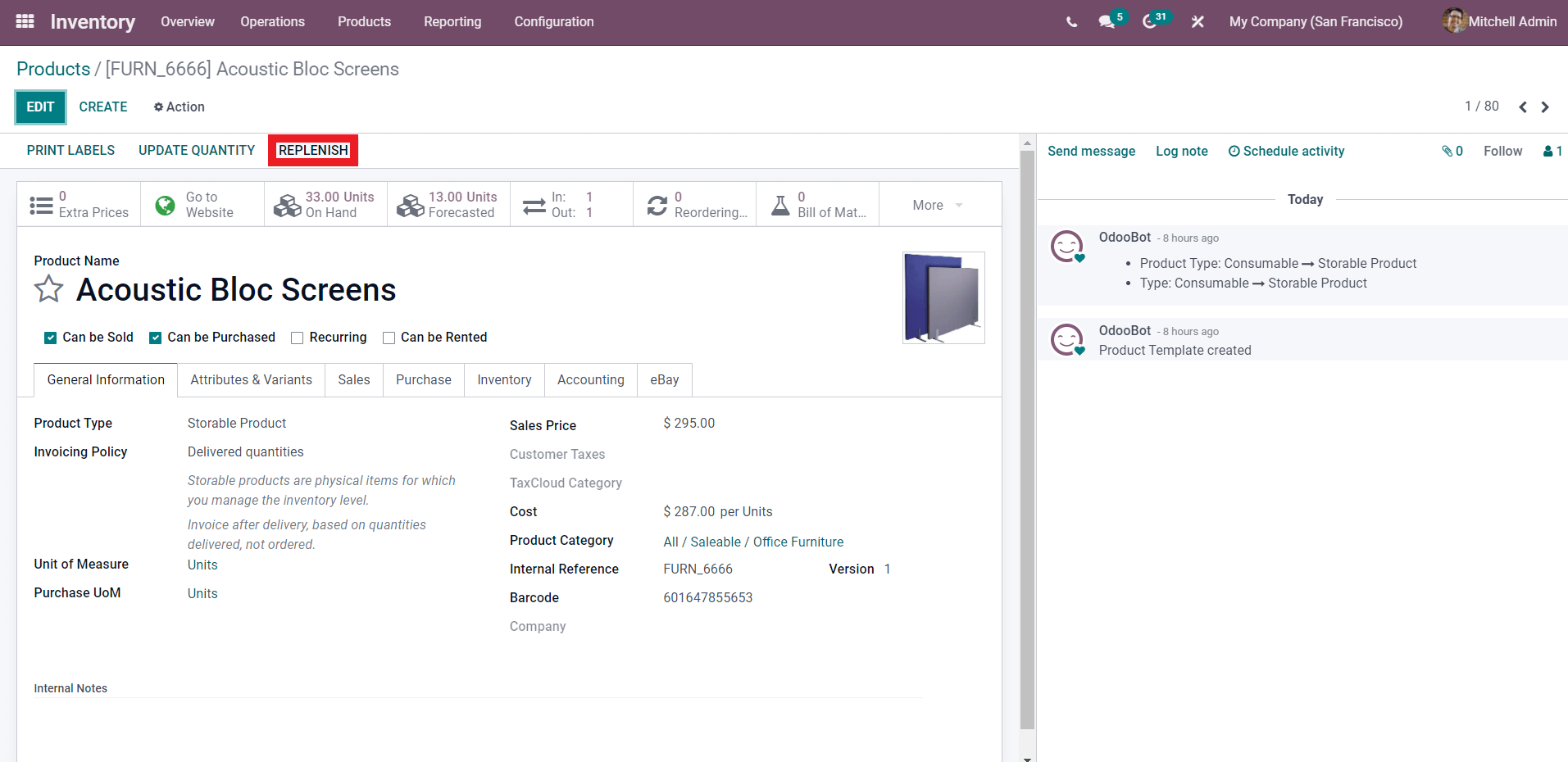The height and width of the screenshot is (762, 1568).
Task: Click Log note in chatter
Action: 1181,152
